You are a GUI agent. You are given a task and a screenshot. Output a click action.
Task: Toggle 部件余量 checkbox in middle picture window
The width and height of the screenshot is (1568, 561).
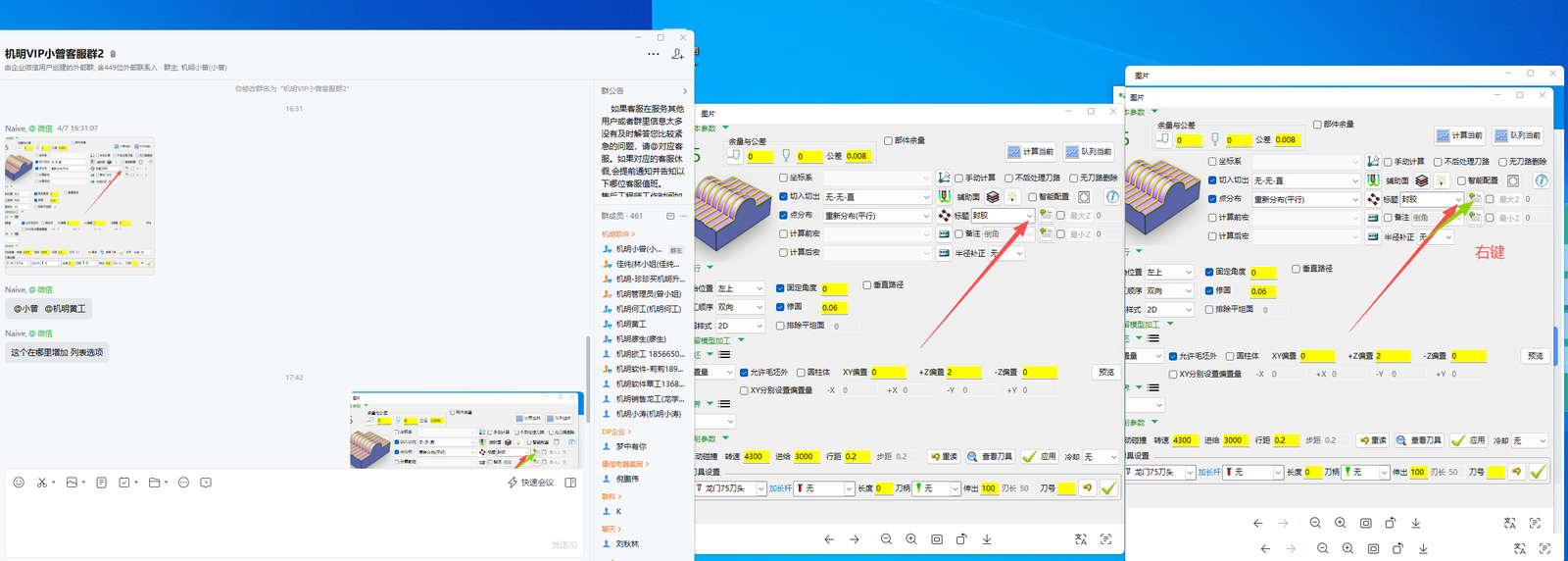(x=888, y=141)
